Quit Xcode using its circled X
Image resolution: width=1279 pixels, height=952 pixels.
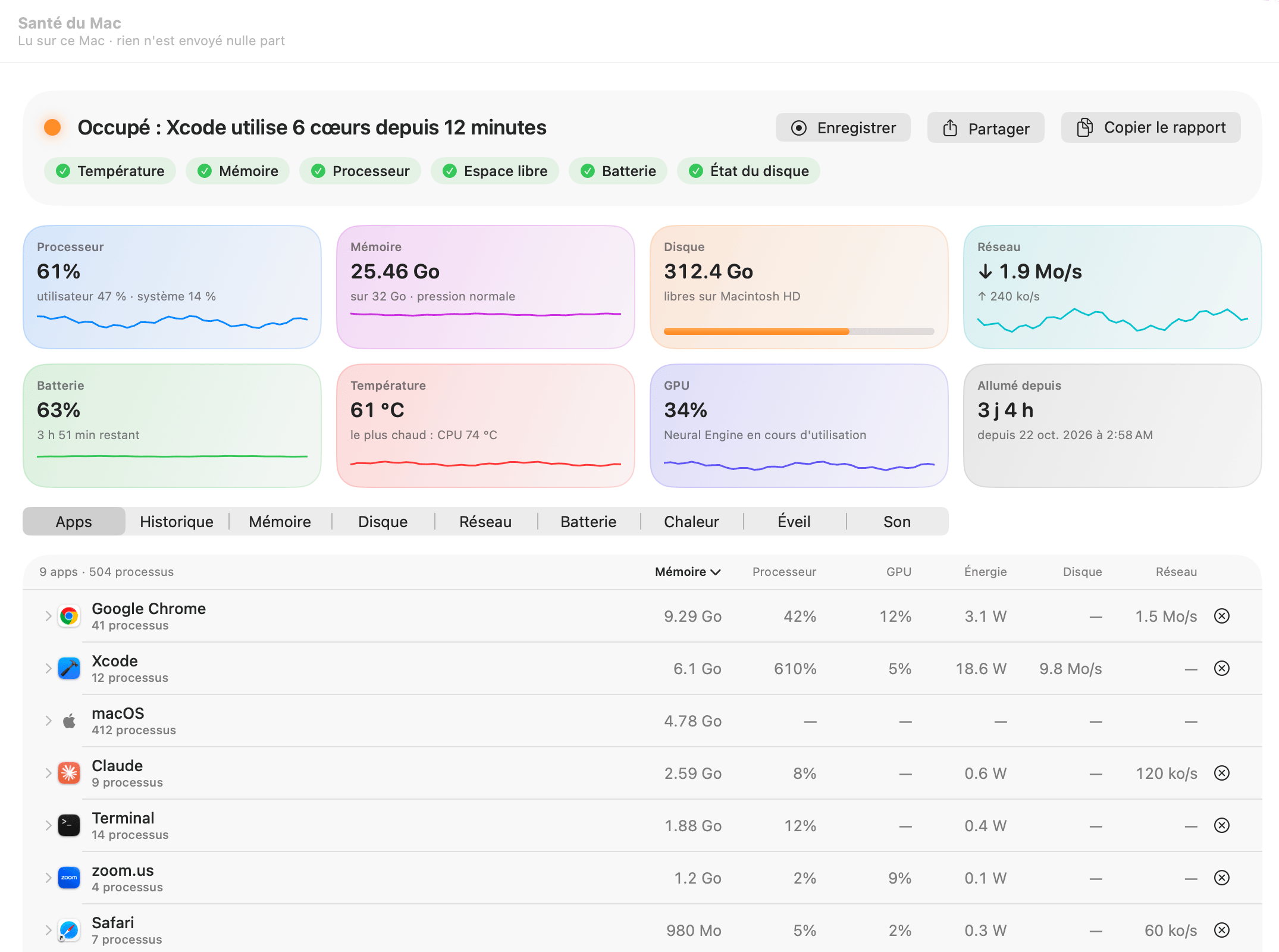click(x=1222, y=668)
